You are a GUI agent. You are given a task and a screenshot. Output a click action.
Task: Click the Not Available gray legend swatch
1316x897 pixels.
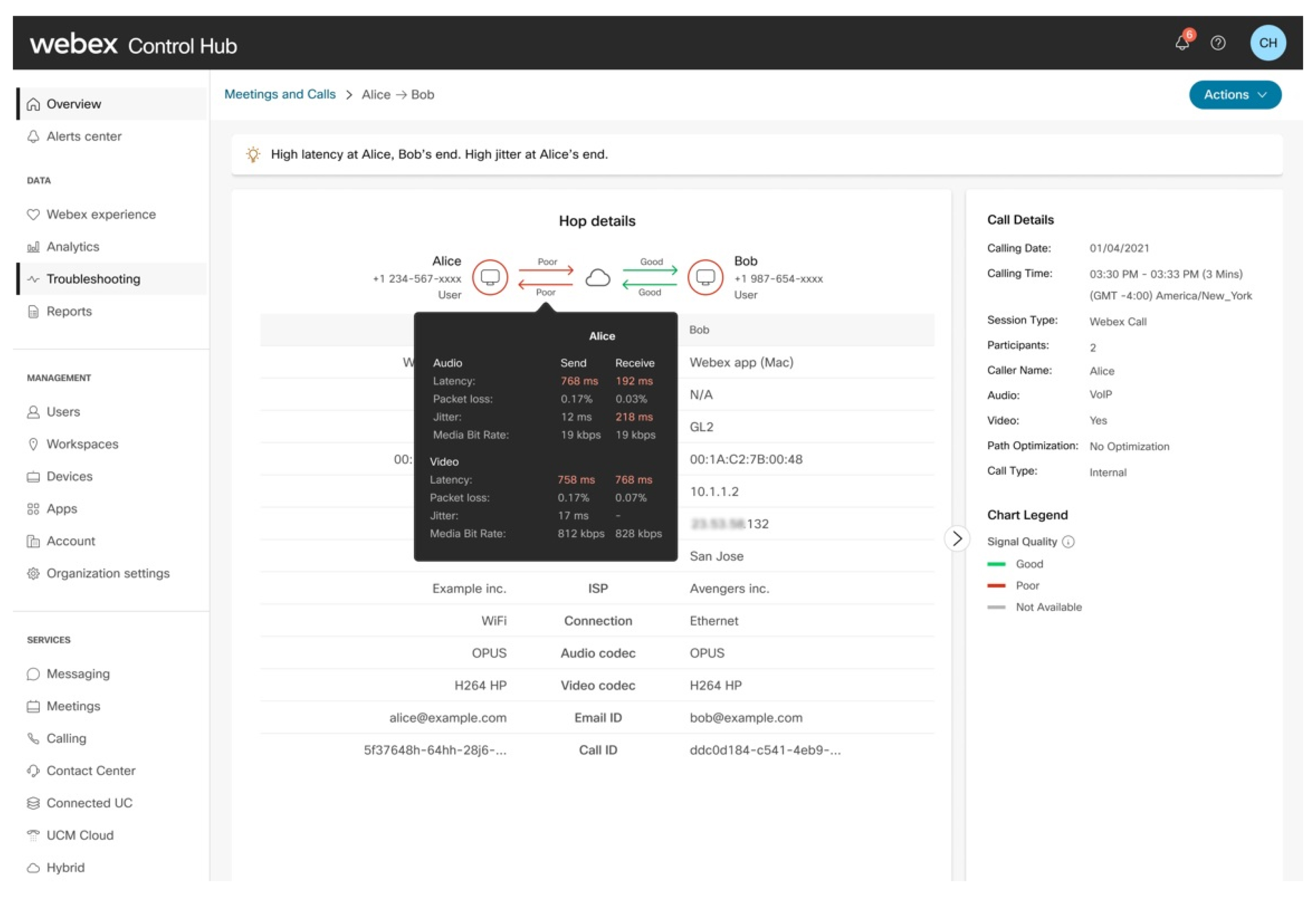[x=996, y=607]
